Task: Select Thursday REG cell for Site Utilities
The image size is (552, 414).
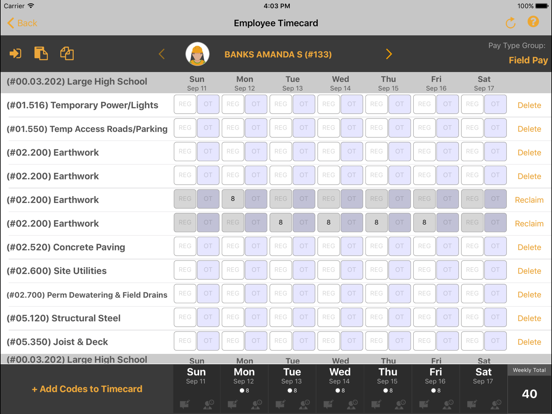Action: [376, 270]
